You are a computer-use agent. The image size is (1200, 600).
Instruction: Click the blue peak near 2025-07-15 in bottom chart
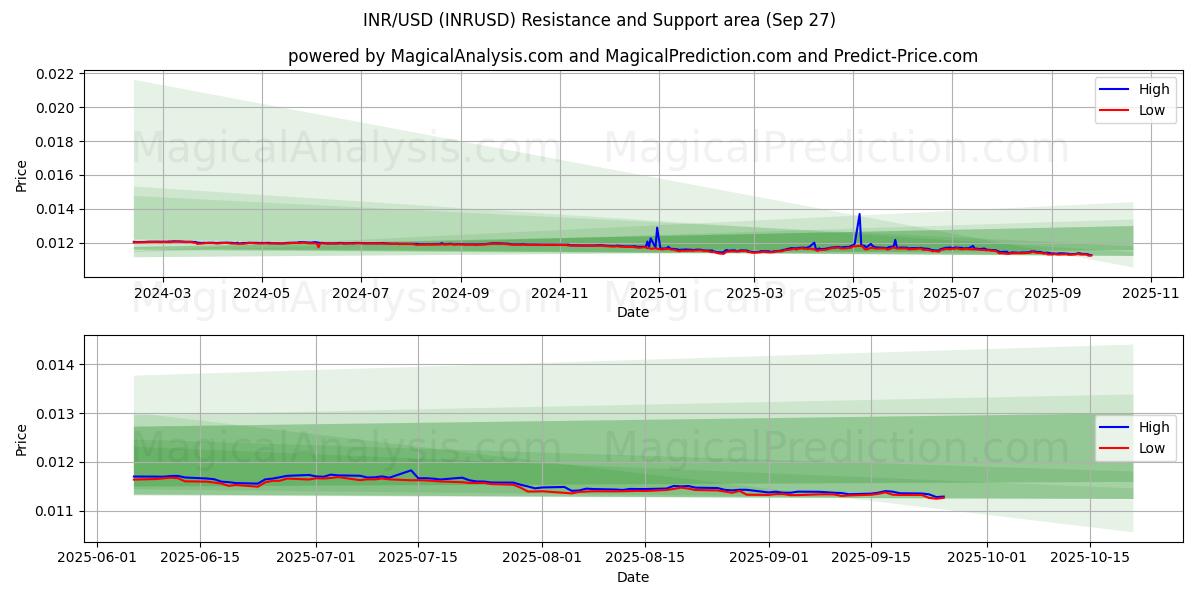pos(411,470)
